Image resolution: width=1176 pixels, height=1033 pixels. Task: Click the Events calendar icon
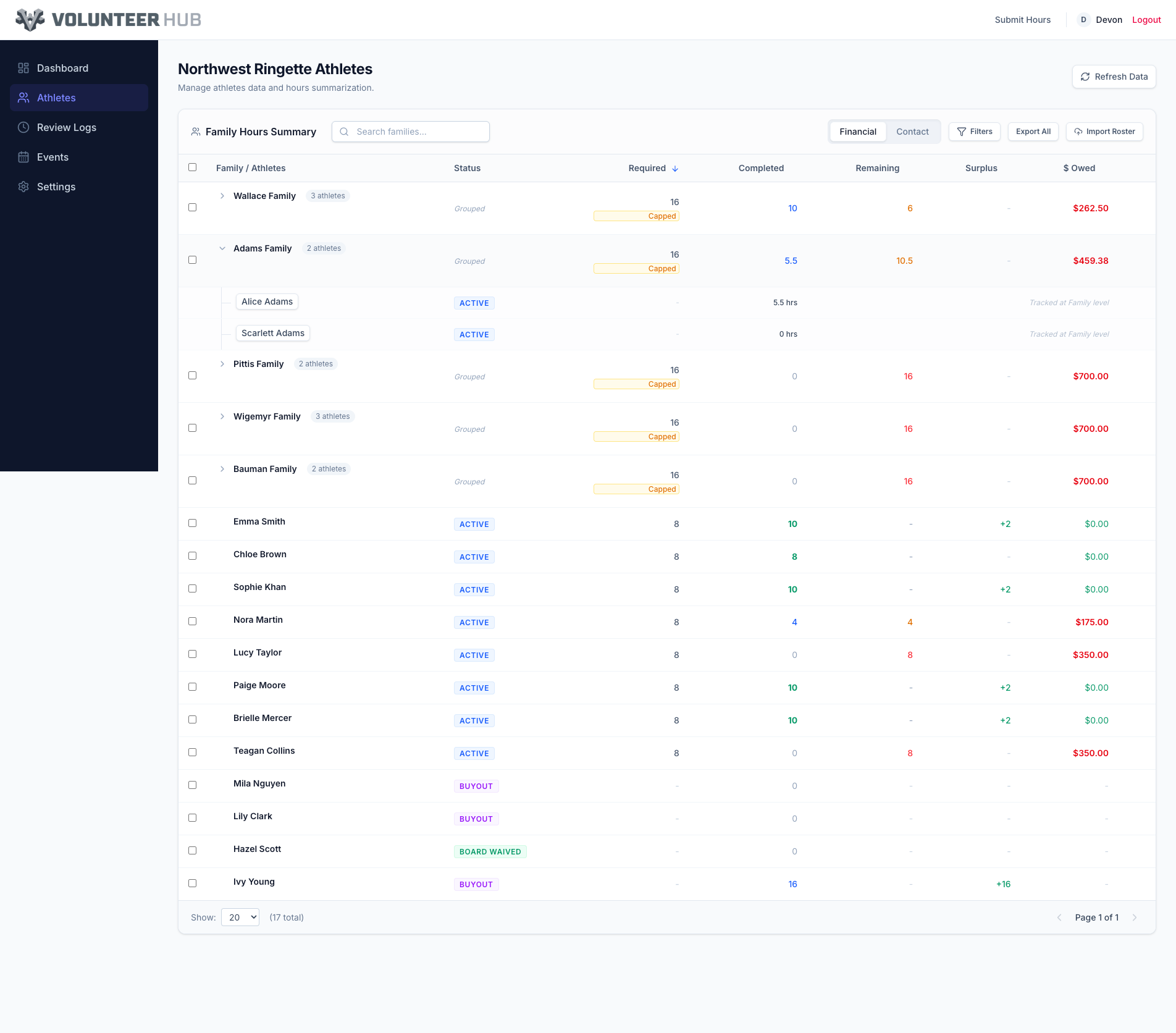pyautogui.click(x=23, y=157)
